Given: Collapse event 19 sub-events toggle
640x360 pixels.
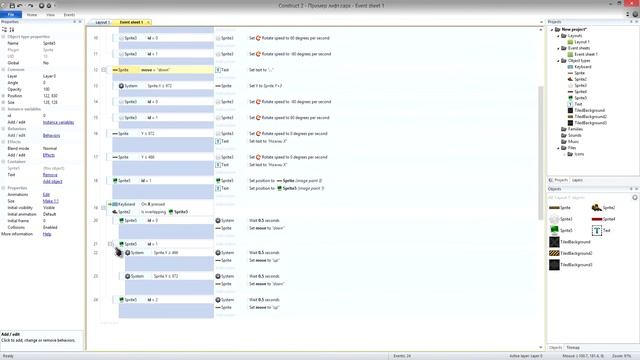Looking at the screenshot, I should (x=104, y=208).
